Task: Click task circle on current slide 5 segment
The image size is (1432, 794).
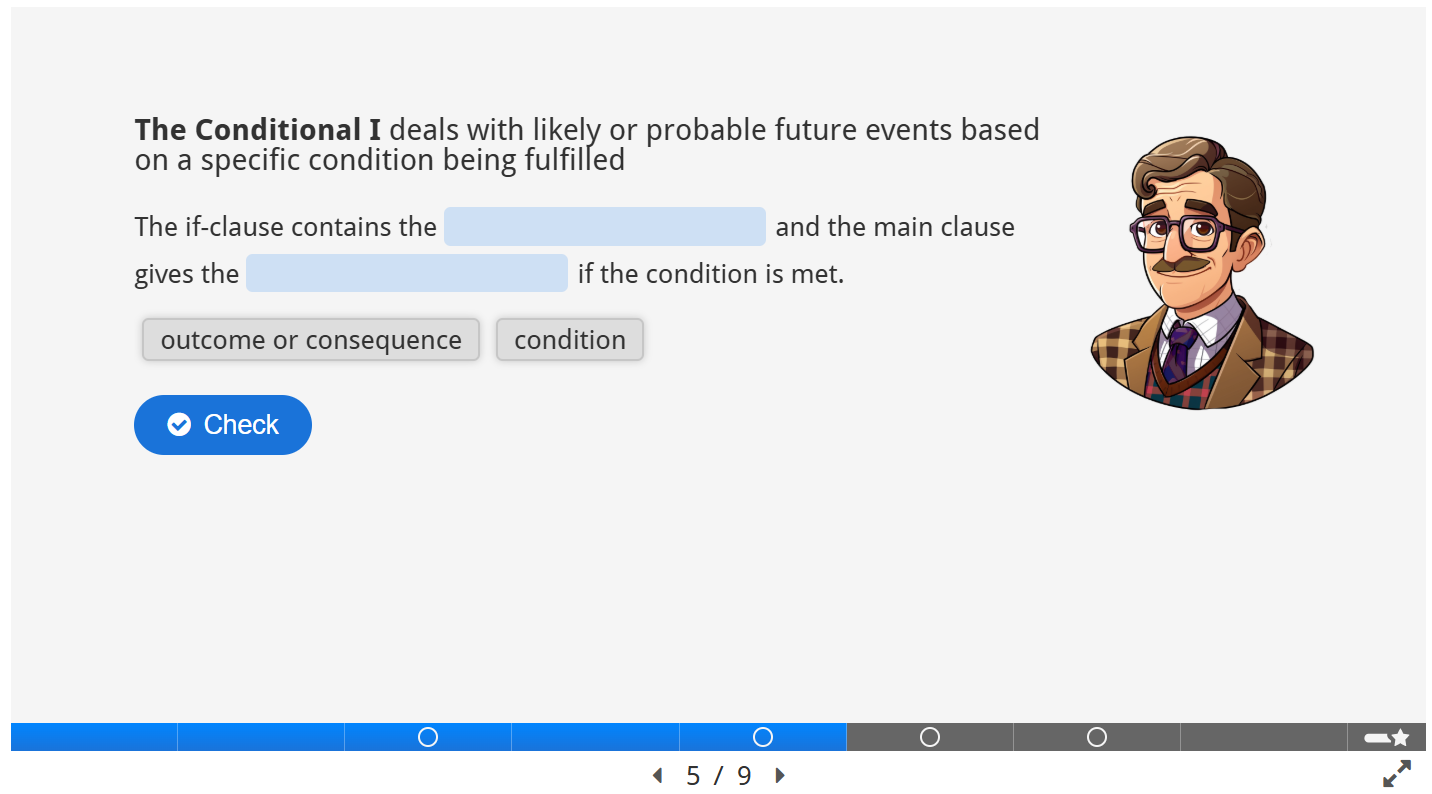Action: 763,737
